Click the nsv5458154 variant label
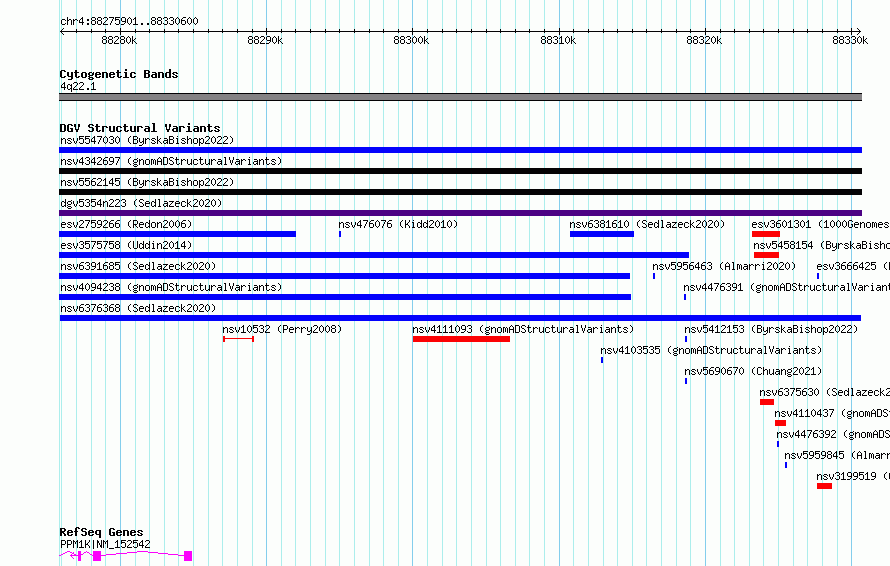The width and height of the screenshot is (890, 566). point(821,245)
